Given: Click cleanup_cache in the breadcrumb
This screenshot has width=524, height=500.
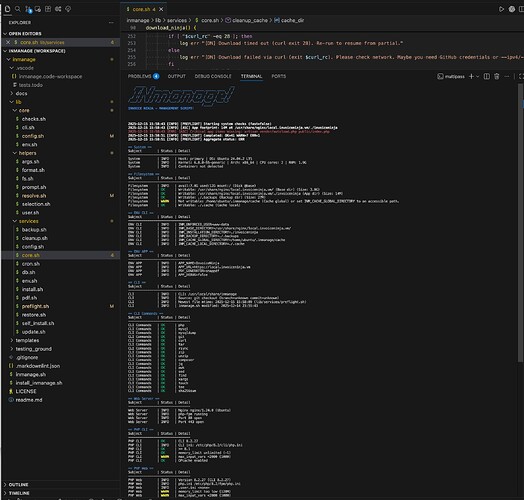Looking at the screenshot, I should point(250,21).
